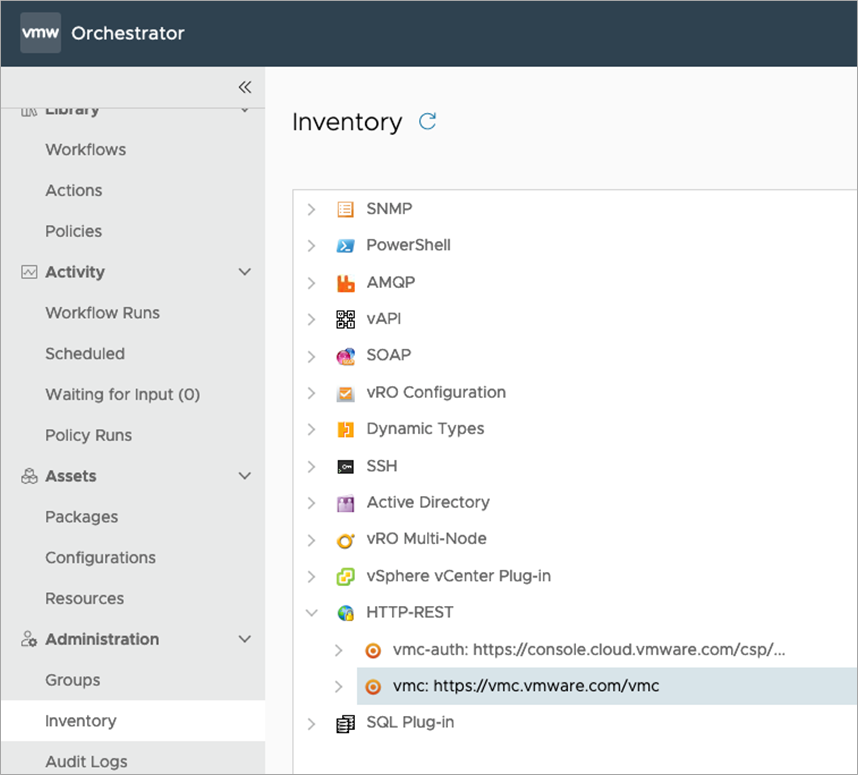Viewport: 858px width, 775px height.
Task: Expand the vRO Configuration node
Action: [311, 393]
